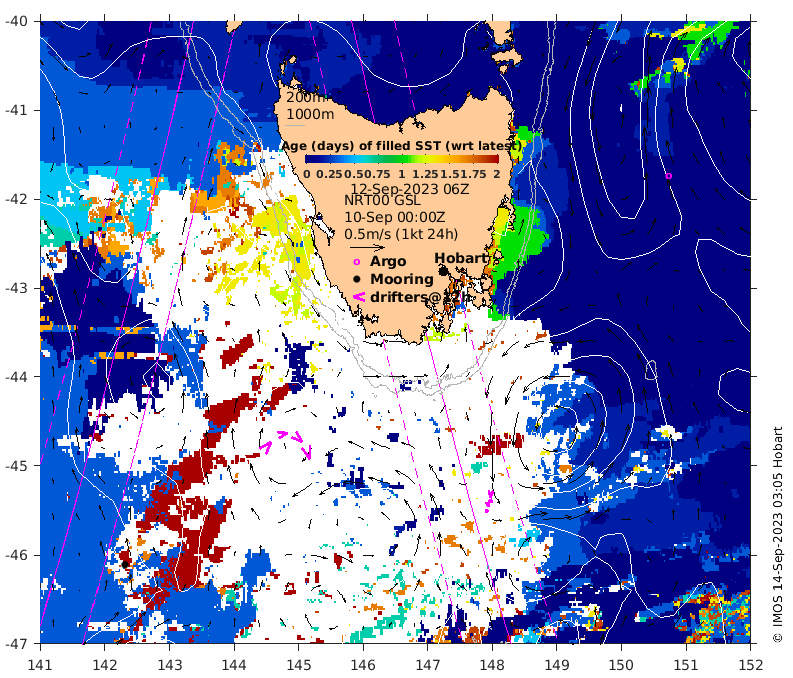Click the 'Argo' legend text
This screenshot has height=678, width=793.
(x=388, y=261)
